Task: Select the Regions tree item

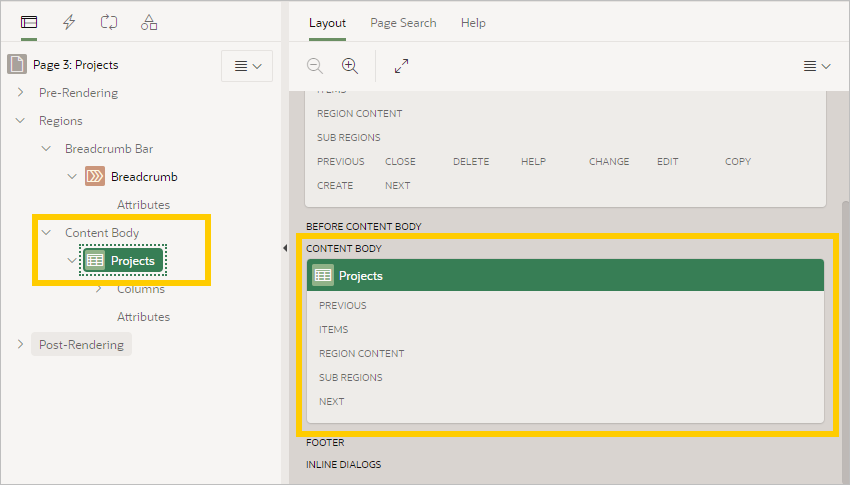Action: (x=61, y=120)
